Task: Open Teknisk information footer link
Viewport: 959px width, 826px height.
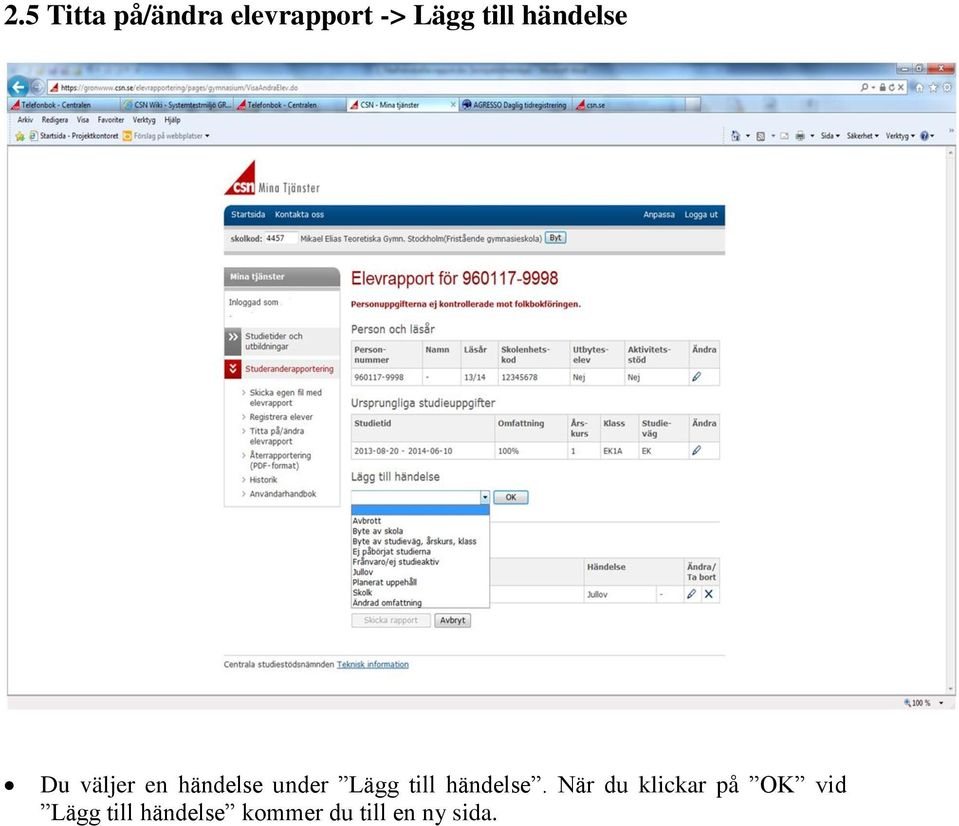Action: pos(372,665)
